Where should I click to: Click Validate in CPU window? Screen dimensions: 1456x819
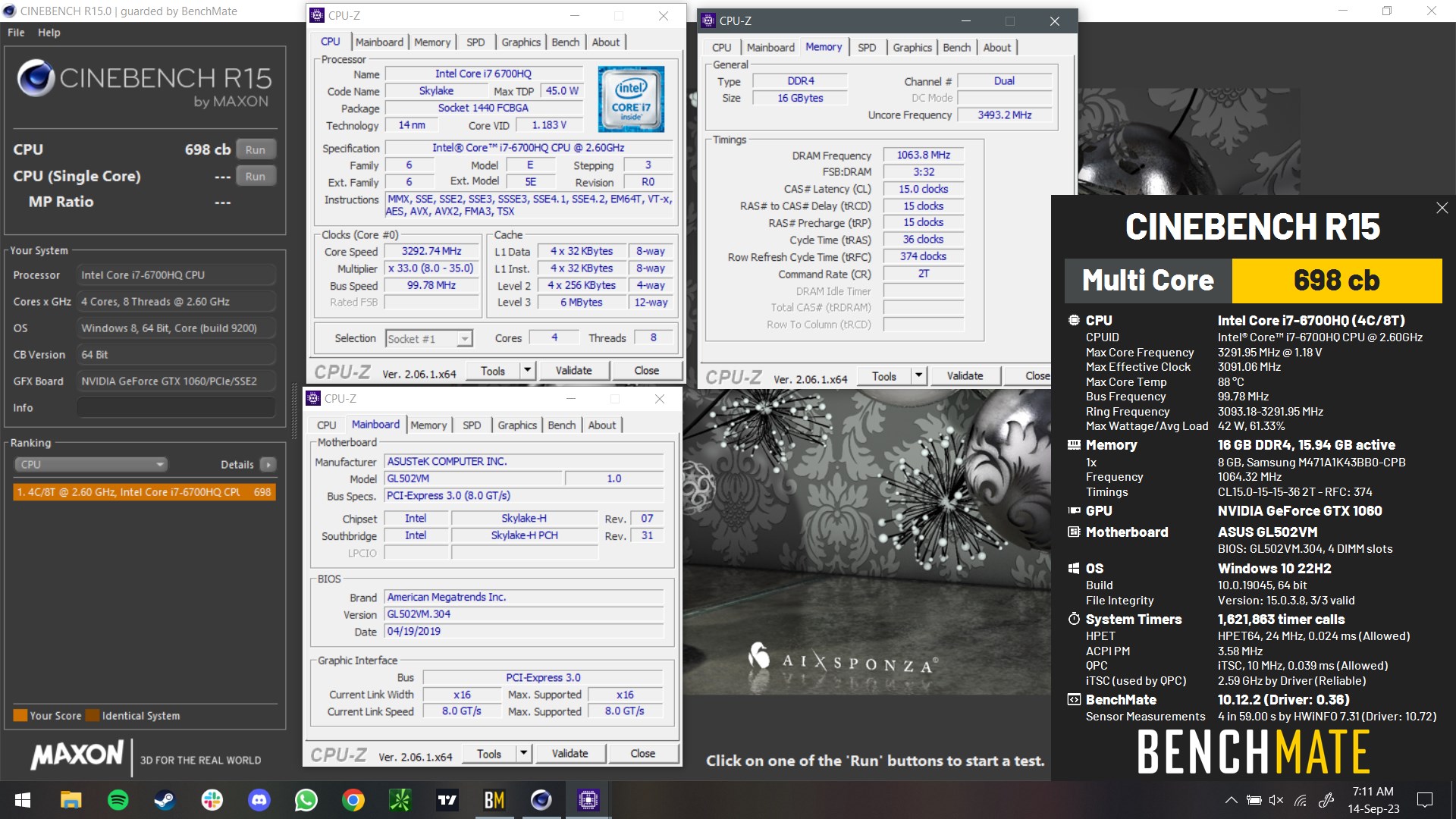coord(573,371)
